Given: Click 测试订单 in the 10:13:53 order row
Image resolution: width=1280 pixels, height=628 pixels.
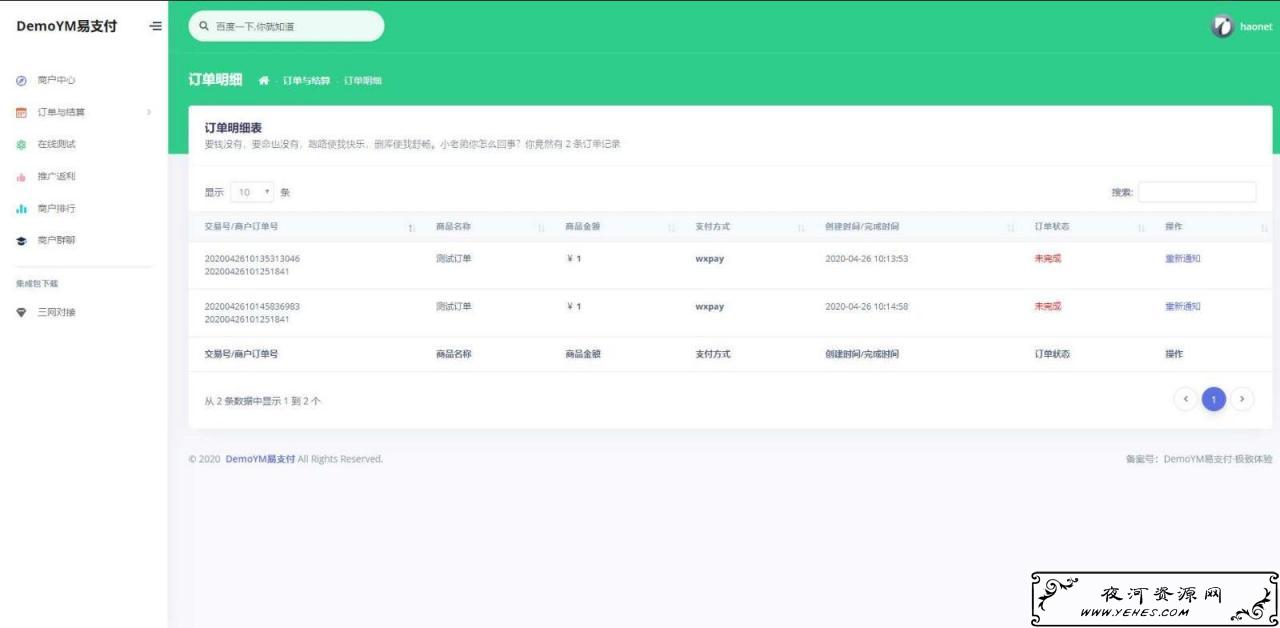Looking at the screenshot, I should coord(453,259).
